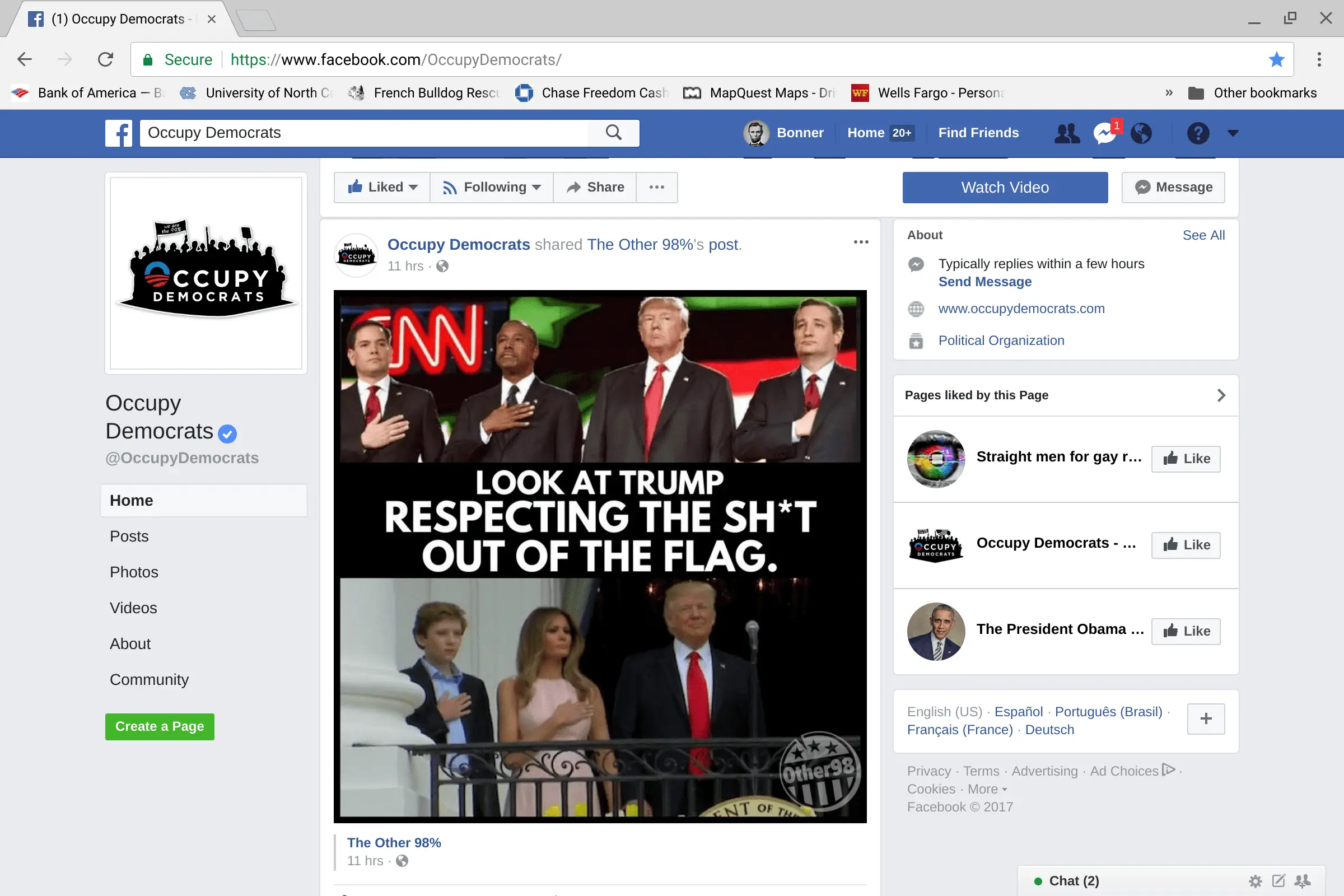1344x896 pixels.
Task: Open the Messenger notifications icon
Action: point(1104,133)
